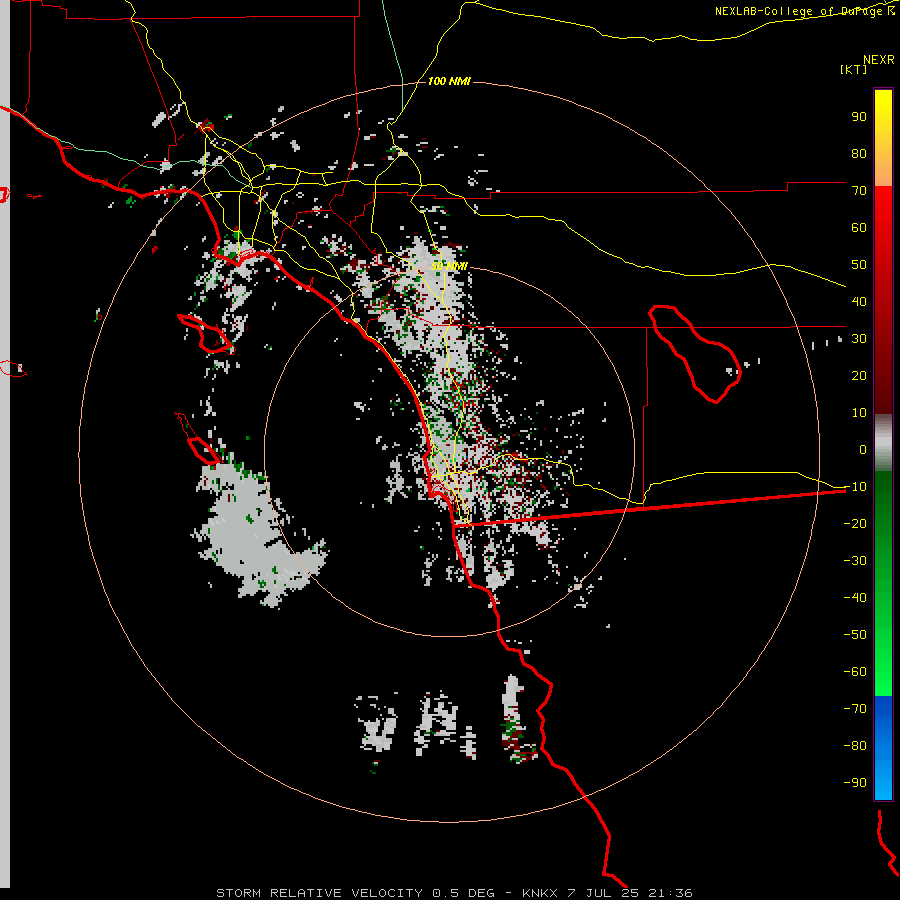Click the [KT] units label above color bar
This screenshot has width=900, height=900.
tap(854, 69)
